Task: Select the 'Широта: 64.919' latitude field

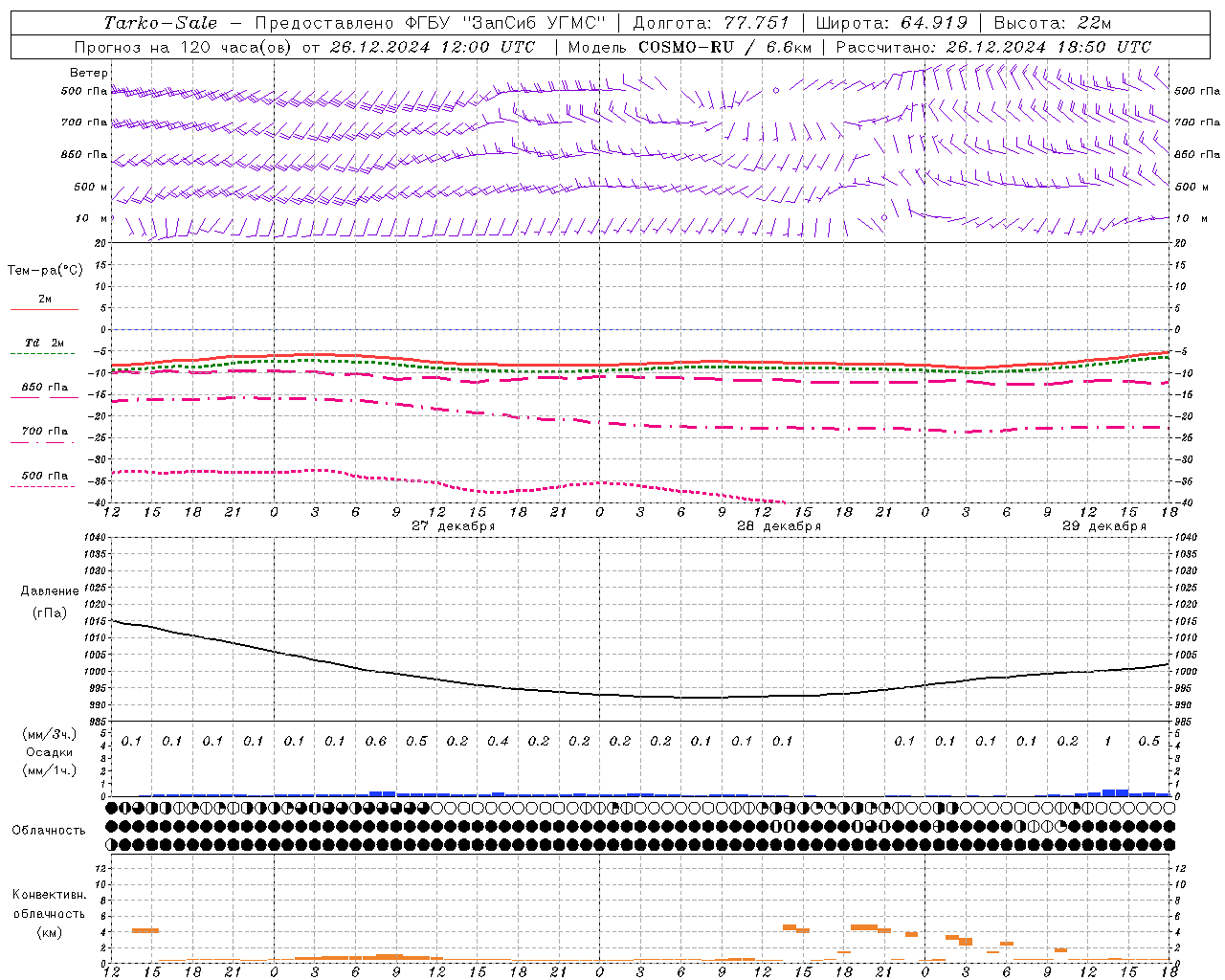Action: tap(892, 23)
